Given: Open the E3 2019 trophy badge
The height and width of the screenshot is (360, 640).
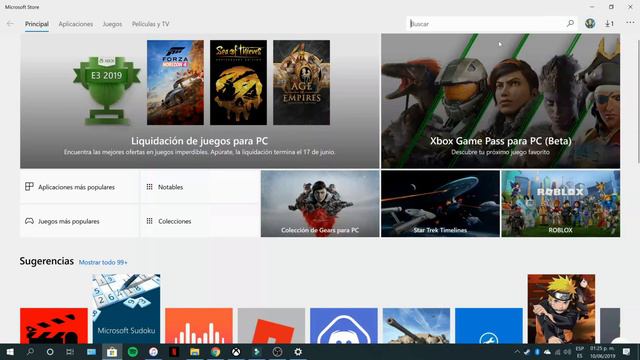Looking at the screenshot, I should [x=107, y=91].
